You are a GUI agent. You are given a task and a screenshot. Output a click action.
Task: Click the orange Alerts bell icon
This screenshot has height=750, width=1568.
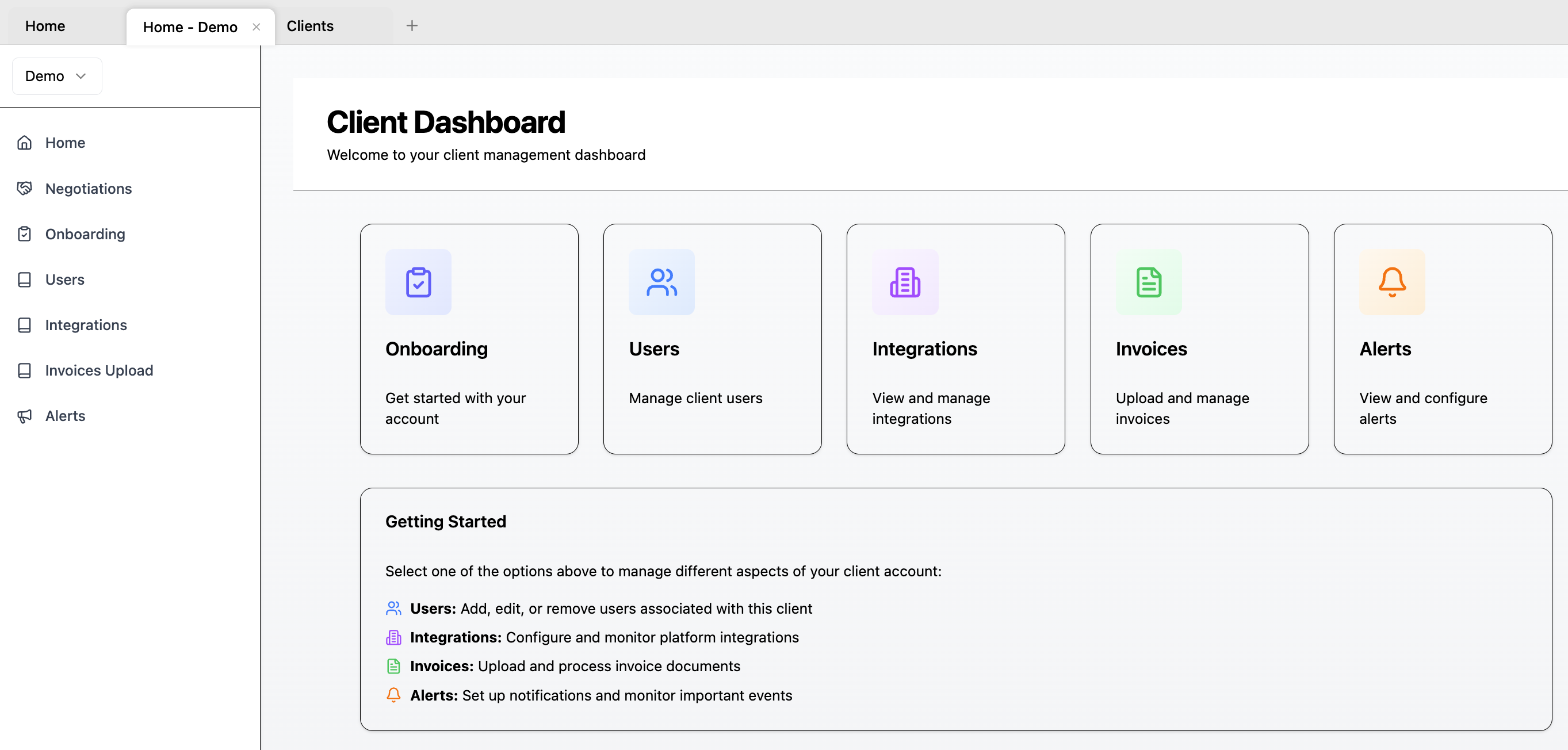1392,282
